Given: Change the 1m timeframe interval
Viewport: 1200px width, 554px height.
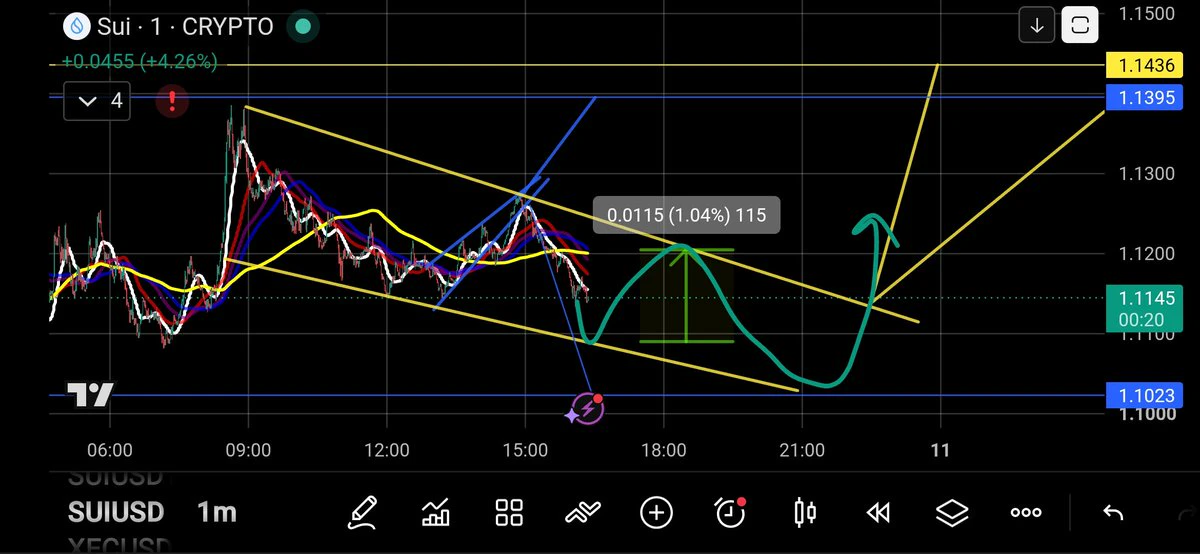Looking at the screenshot, I should tap(216, 512).
